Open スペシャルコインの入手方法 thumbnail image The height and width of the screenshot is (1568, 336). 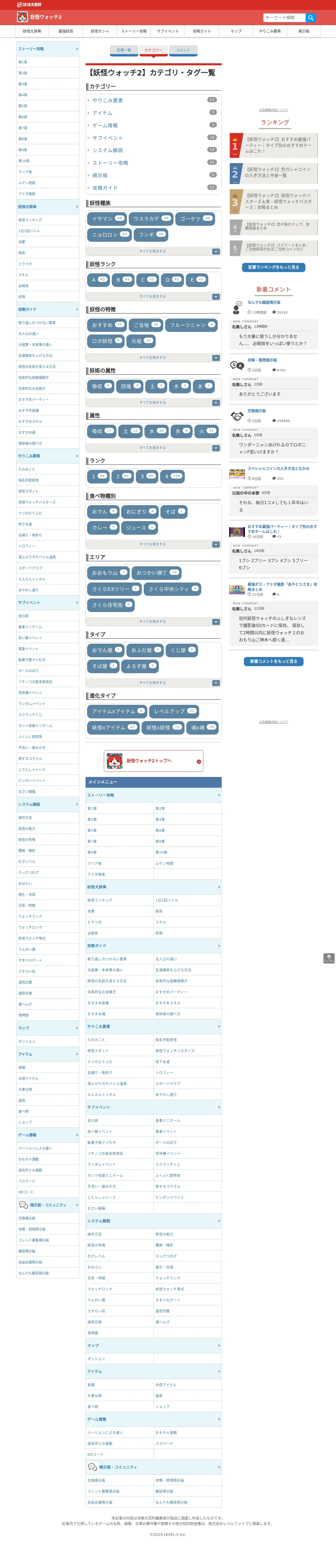pos(237,474)
